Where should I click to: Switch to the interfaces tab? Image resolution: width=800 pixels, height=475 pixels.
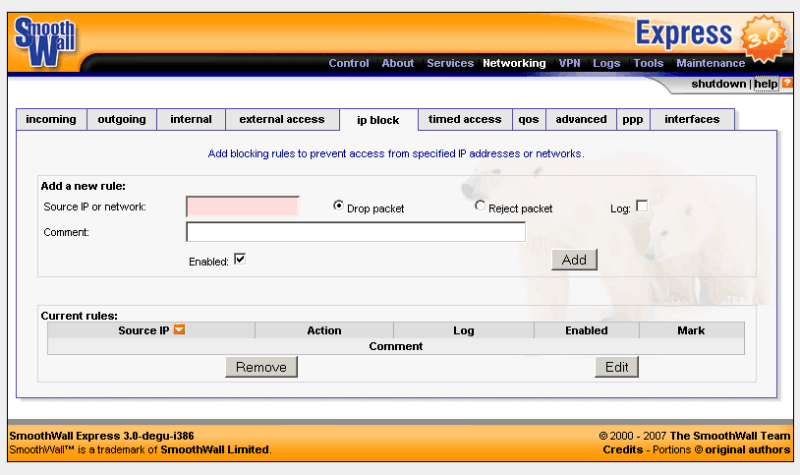tap(692, 119)
